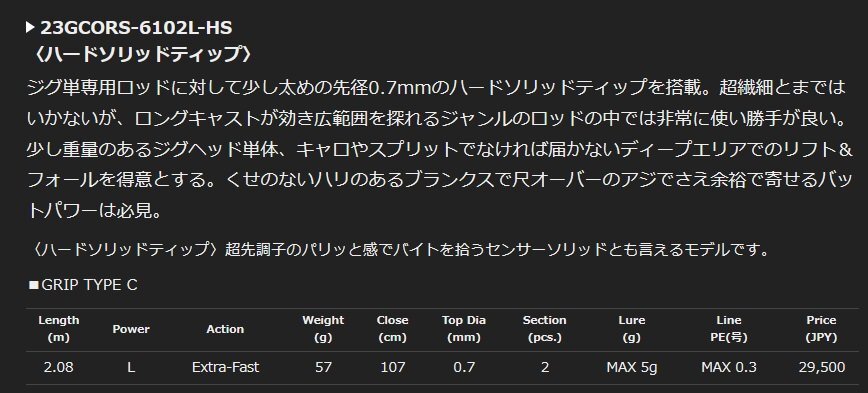Click the Top Dia (mm) column header
Screen dimensions: 868x393
(464, 329)
